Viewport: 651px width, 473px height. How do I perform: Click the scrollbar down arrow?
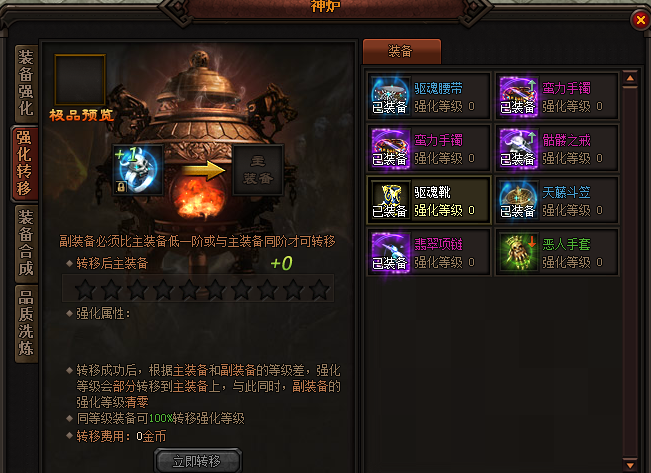630,465
